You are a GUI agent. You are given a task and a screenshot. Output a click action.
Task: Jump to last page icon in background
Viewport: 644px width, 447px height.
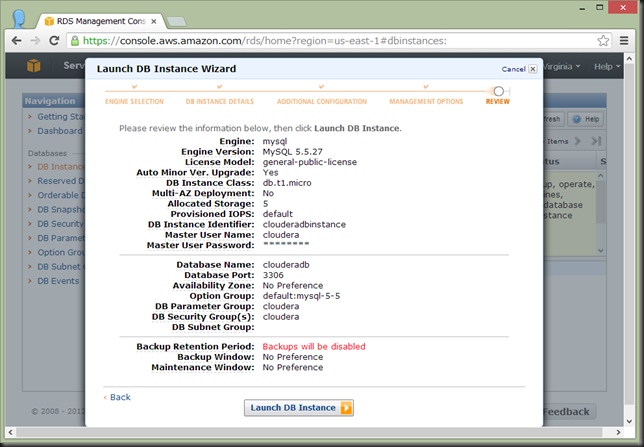[x=596, y=141]
